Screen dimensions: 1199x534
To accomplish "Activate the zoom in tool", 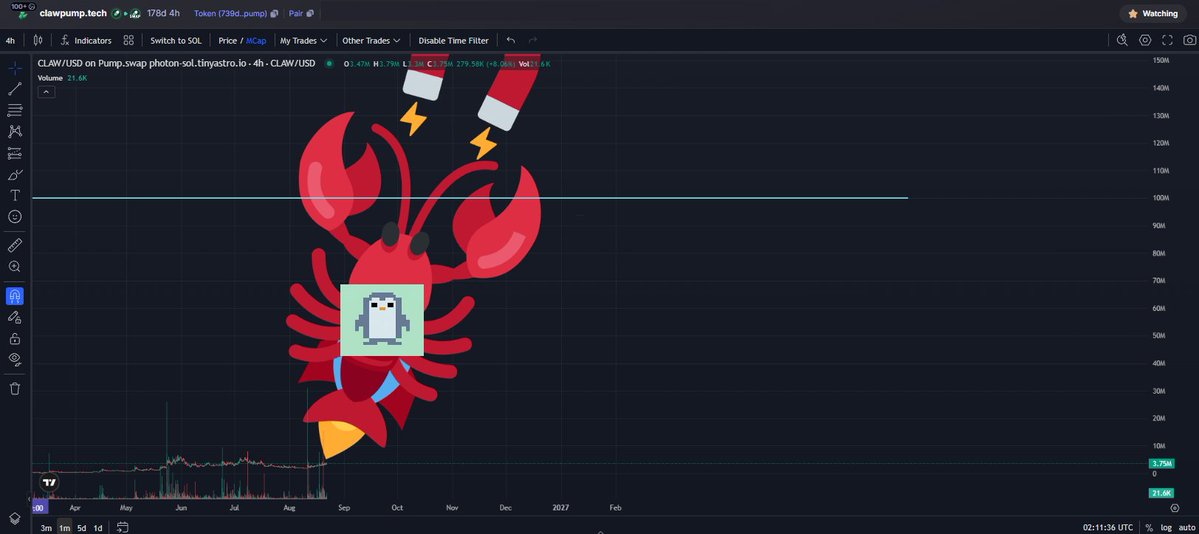I will click(15, 267).
